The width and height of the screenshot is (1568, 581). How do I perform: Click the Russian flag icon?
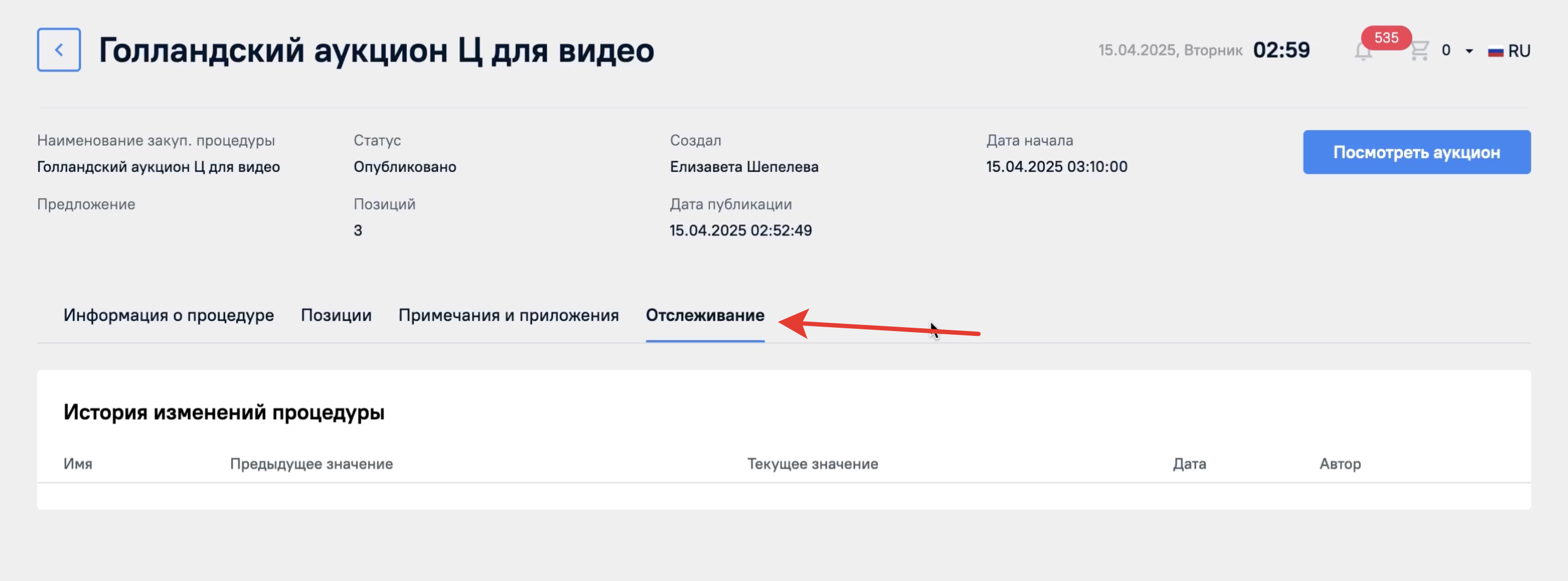[x=1495, y=52]
